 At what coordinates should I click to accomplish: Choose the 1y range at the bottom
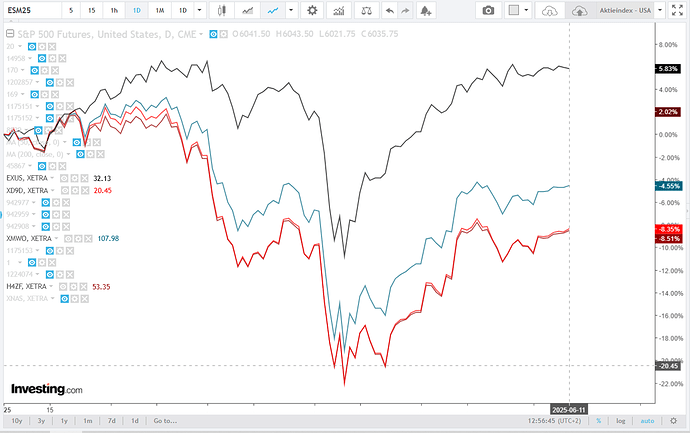point(64,421)
